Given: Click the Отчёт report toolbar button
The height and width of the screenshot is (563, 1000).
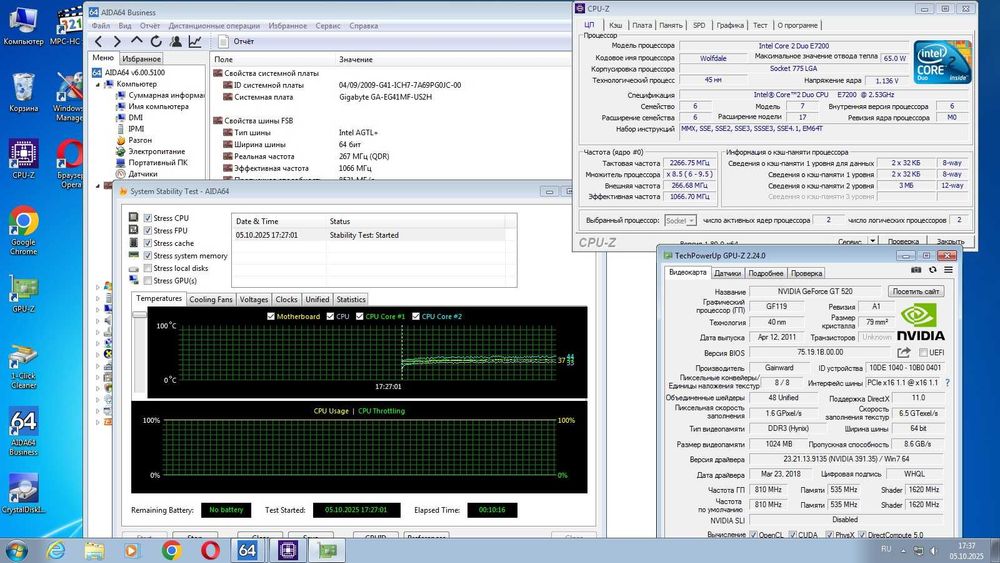Looking at the screenshot, I should (236, 41).
